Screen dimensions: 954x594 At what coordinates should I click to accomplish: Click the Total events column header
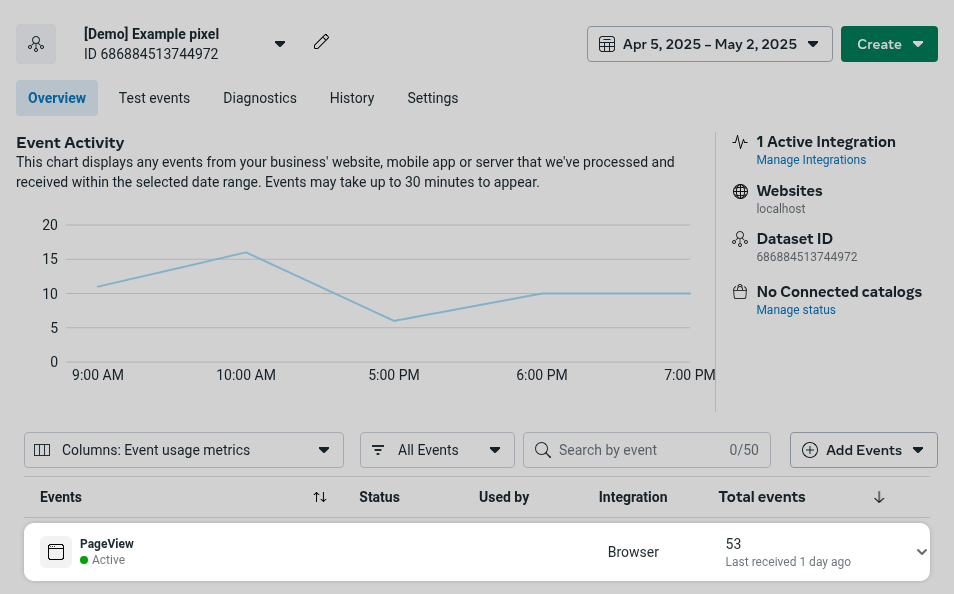pos(762,497)
